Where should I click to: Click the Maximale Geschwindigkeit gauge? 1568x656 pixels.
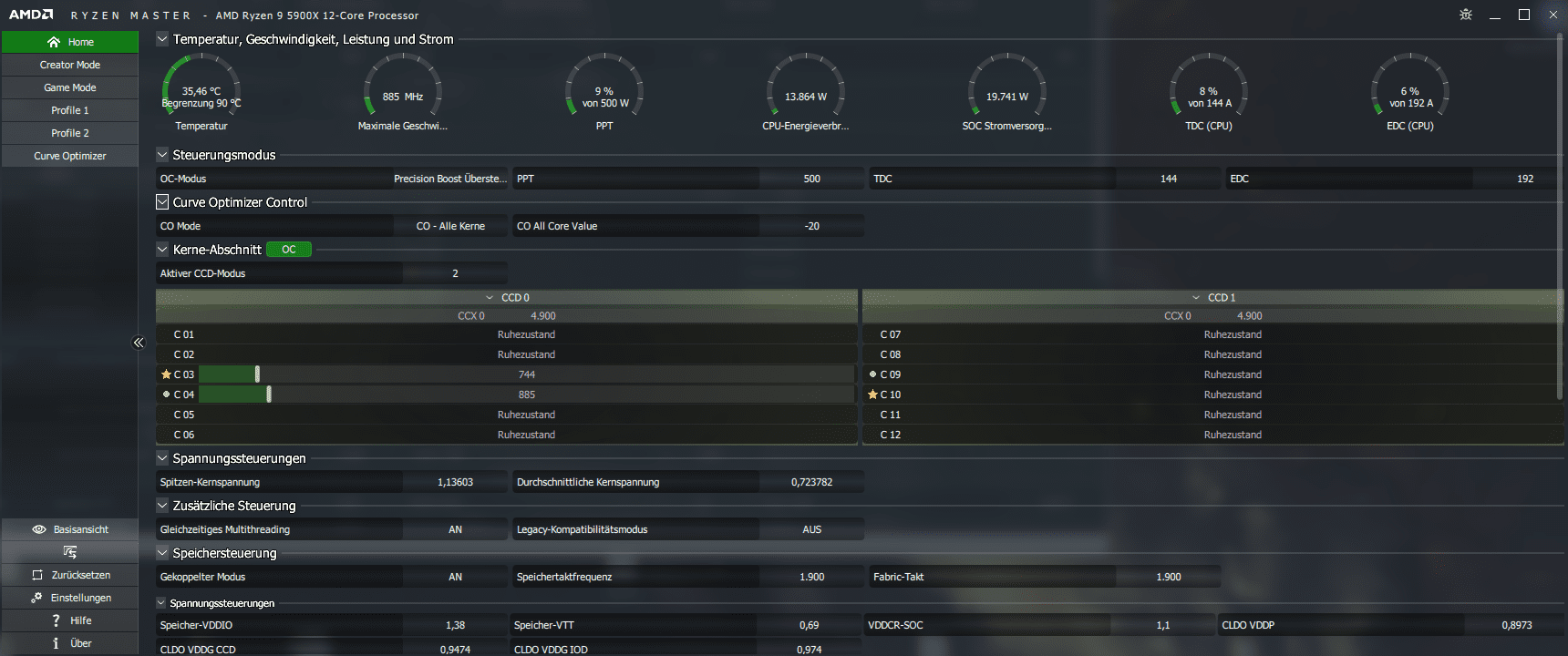coord(403,92)
